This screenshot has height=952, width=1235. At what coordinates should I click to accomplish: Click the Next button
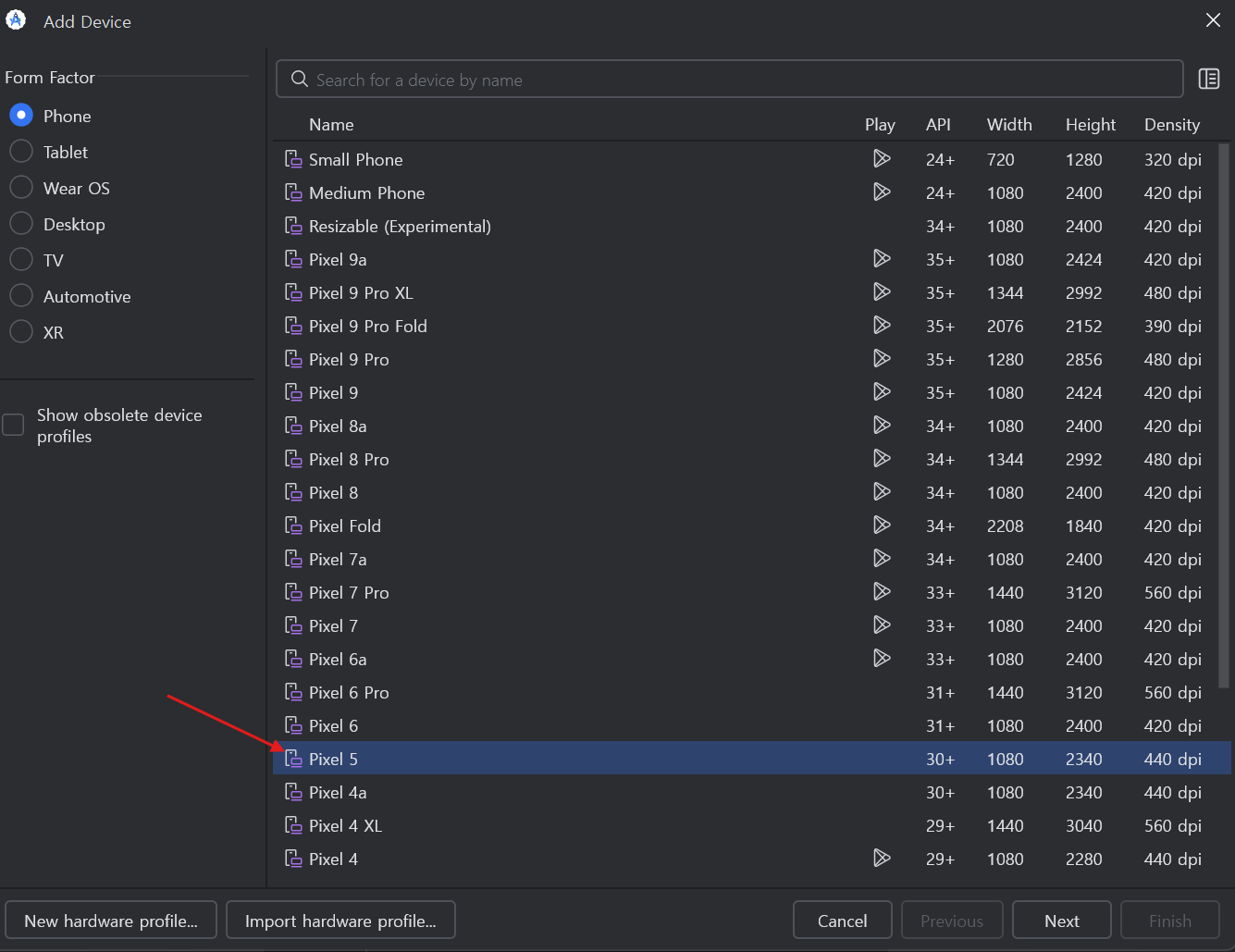tap(1062, 921)
